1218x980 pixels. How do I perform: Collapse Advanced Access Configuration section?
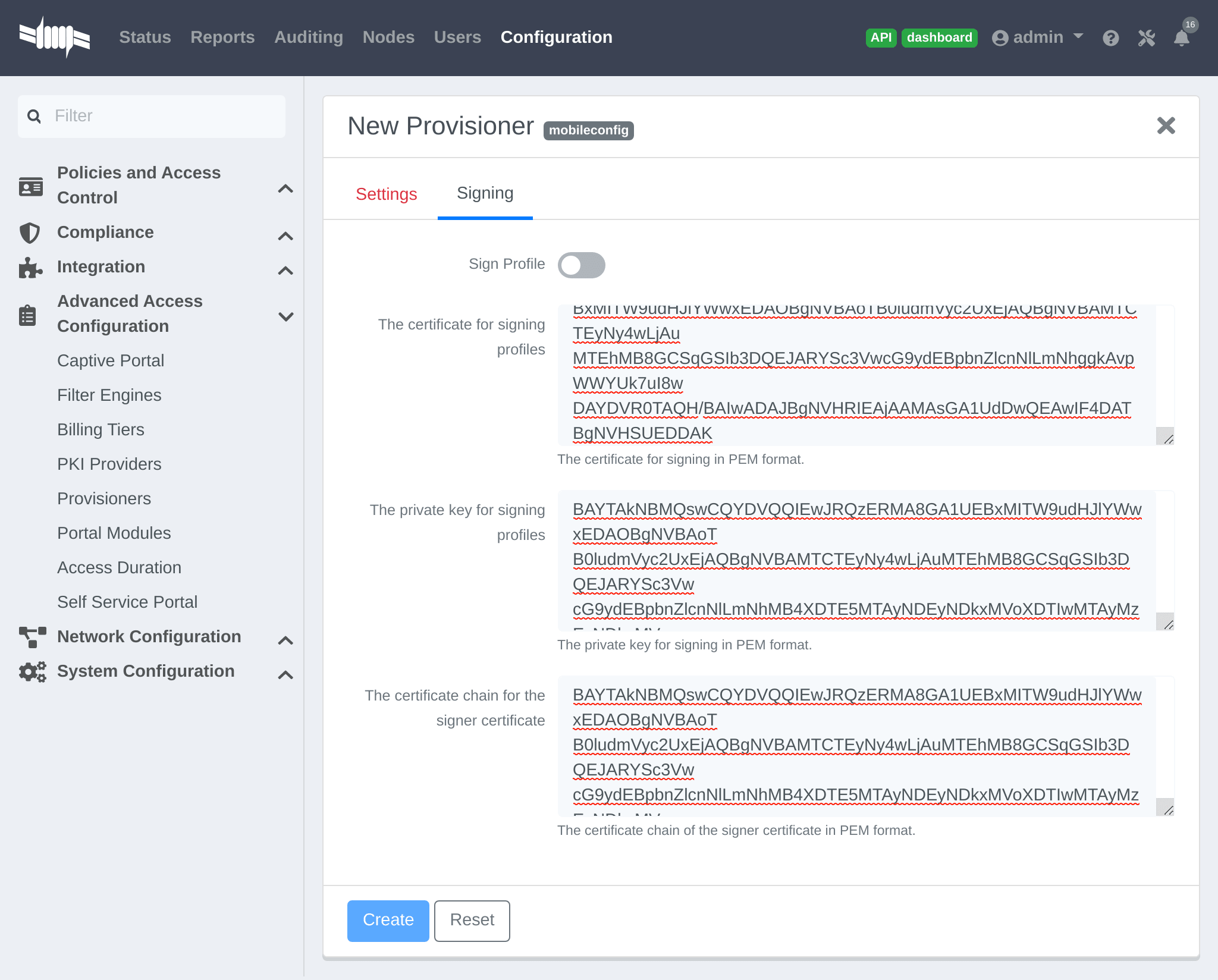(285, 316)
